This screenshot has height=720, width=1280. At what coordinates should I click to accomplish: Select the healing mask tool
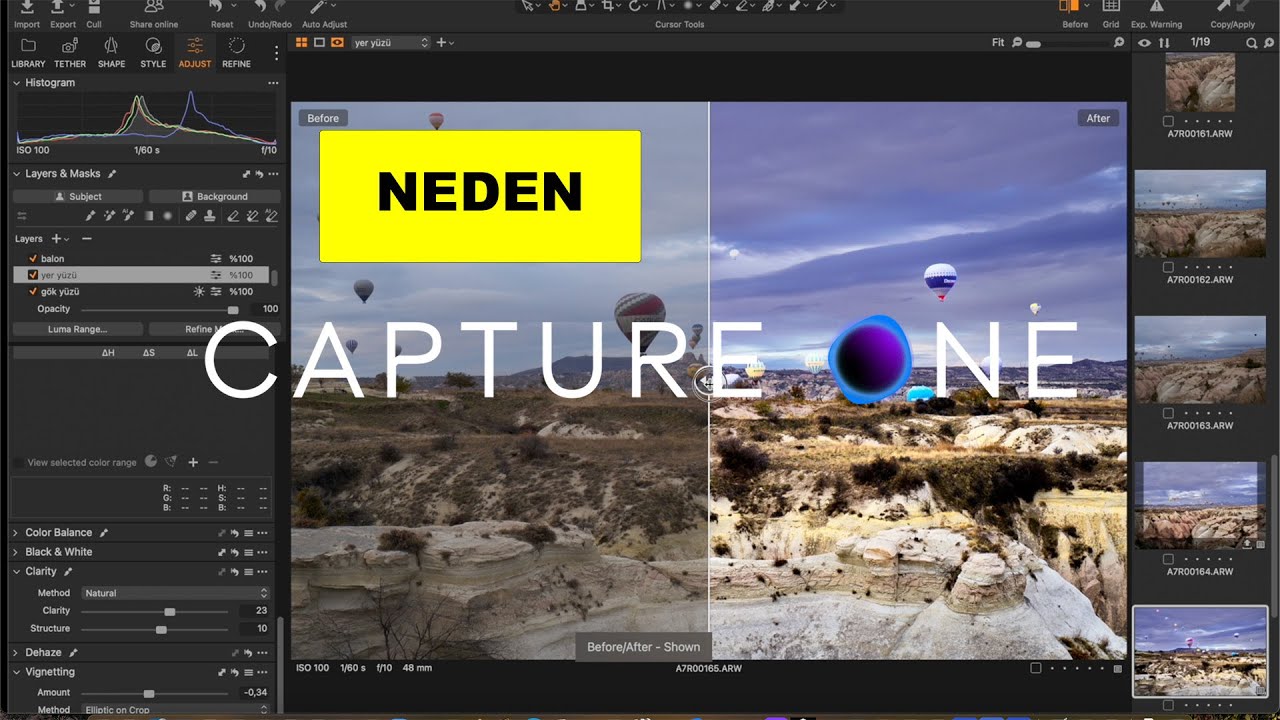[x=191, y=215]
